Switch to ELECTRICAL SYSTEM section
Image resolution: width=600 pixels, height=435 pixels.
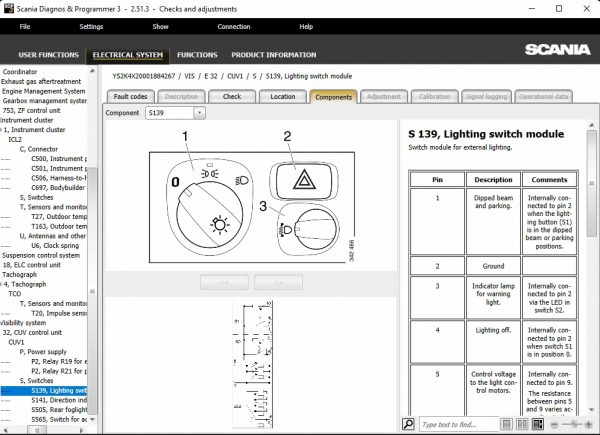(128, 55)
